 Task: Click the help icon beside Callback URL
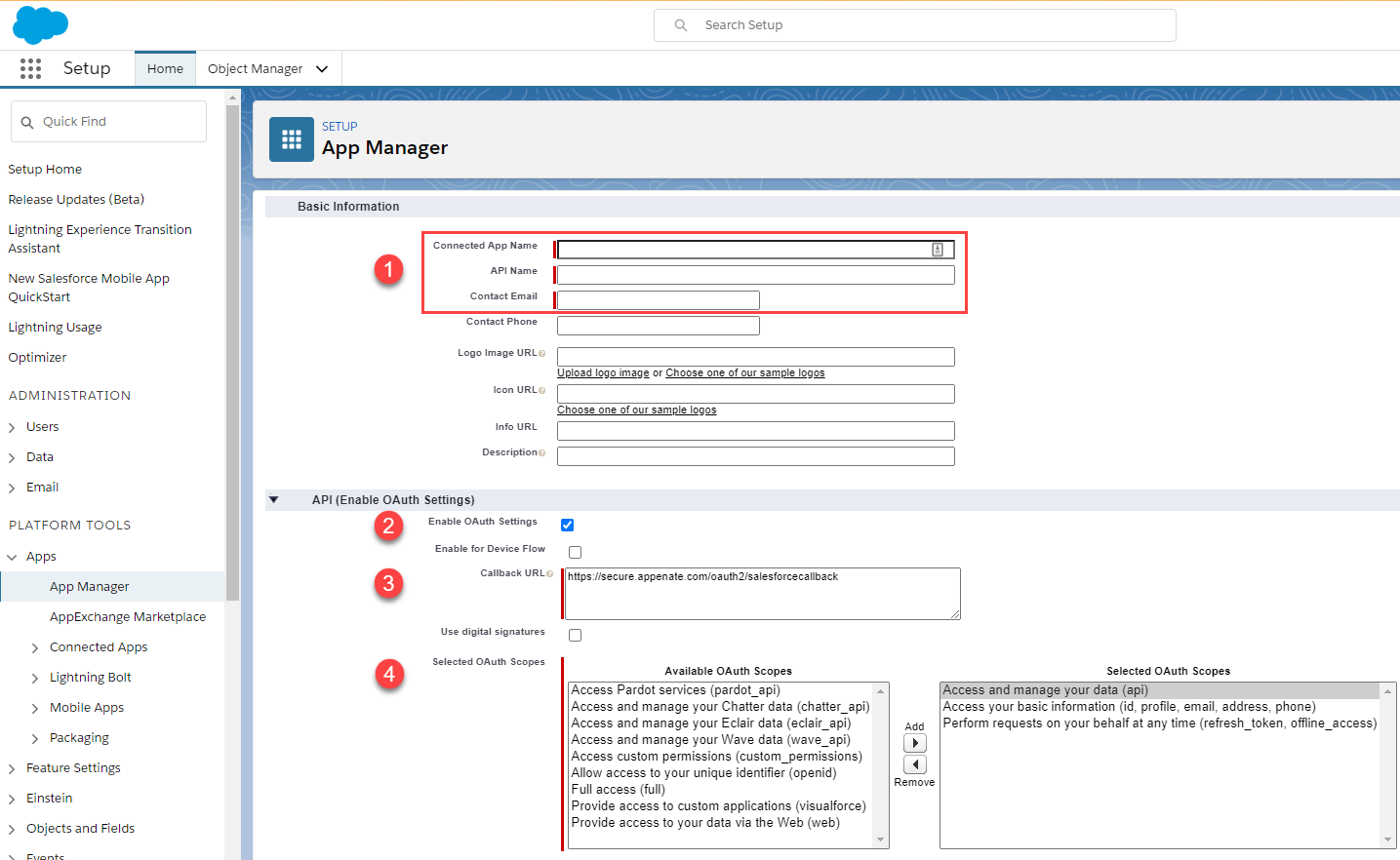click(550, 573)
